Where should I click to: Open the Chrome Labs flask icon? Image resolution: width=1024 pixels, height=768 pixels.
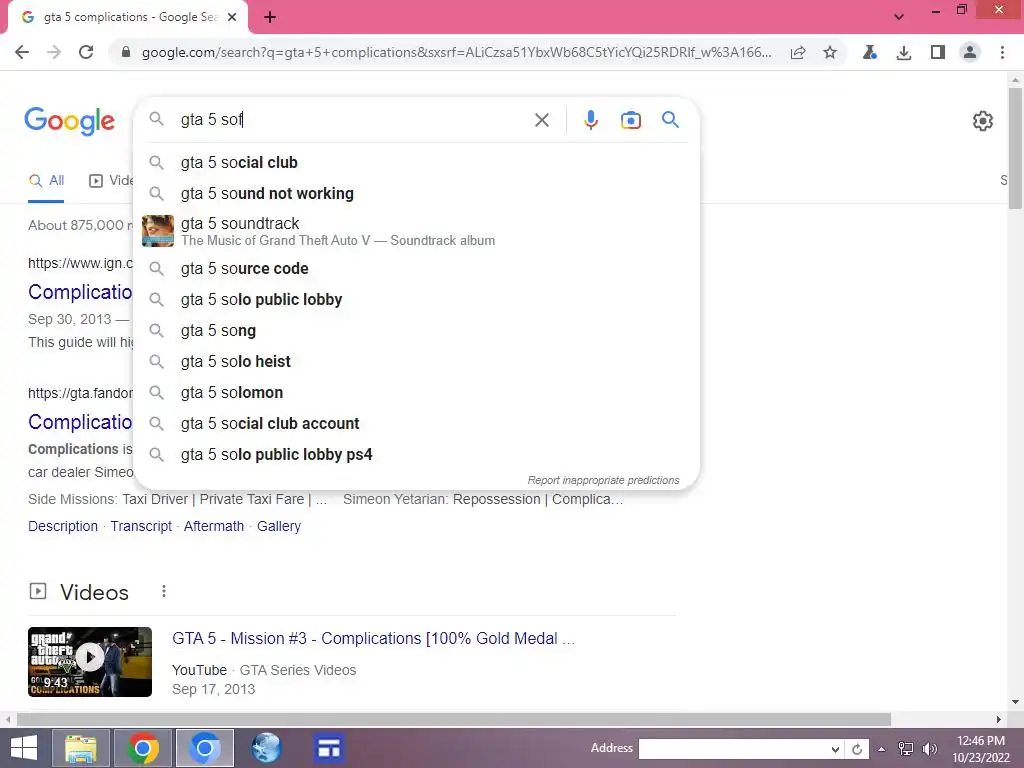point(869,52)
